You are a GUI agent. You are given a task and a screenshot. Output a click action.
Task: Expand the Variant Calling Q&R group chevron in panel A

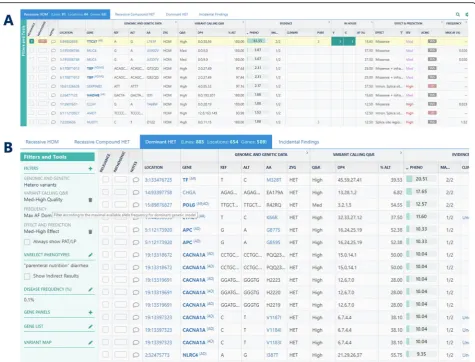pyautogui.click(x=244, y=23)
